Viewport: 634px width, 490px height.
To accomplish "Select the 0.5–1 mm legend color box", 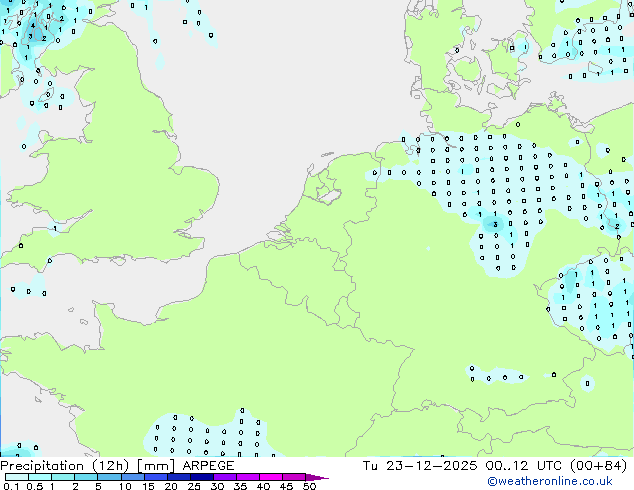I will click(40, 477).
